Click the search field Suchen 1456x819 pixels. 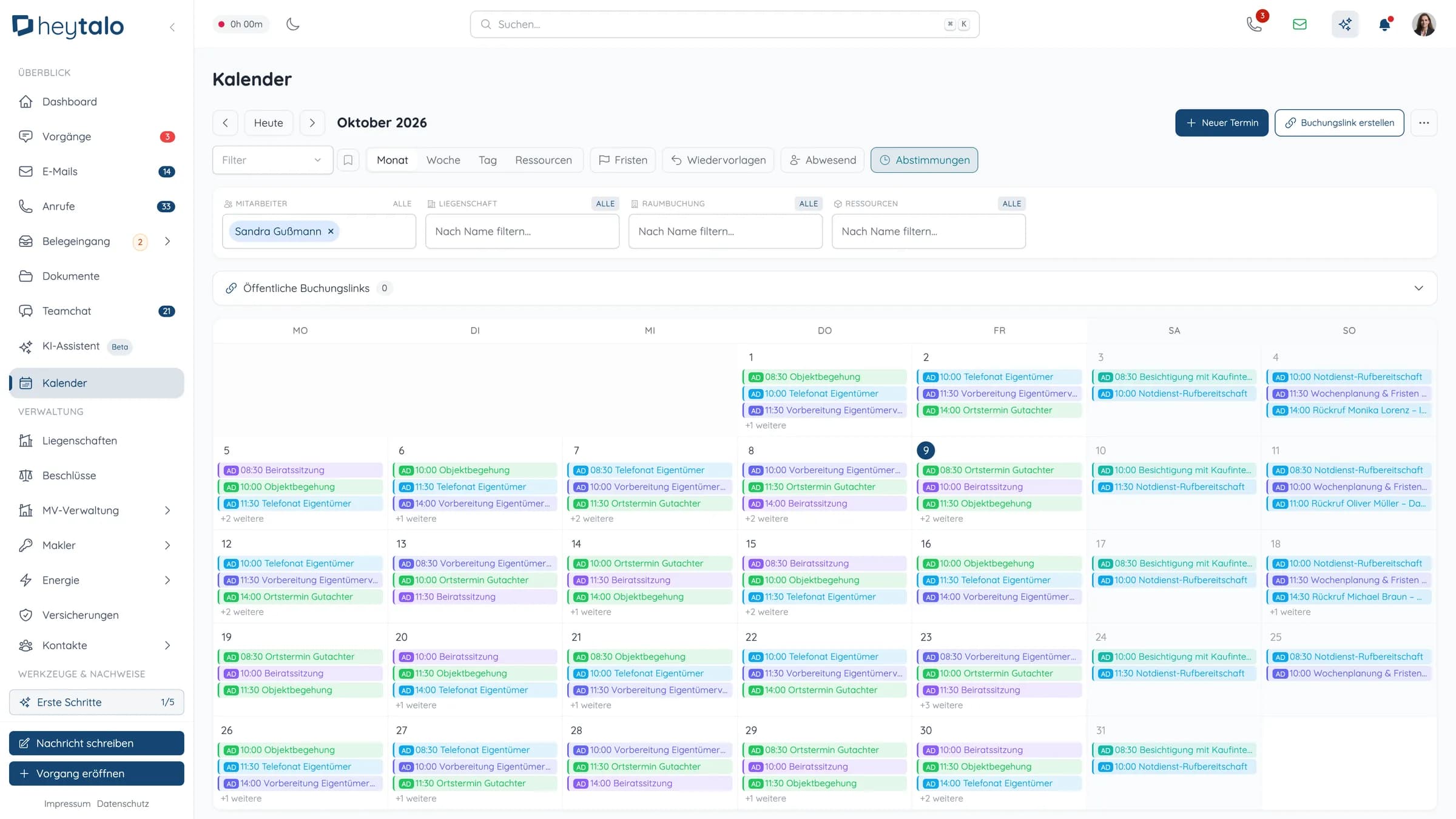coord(724,24)
